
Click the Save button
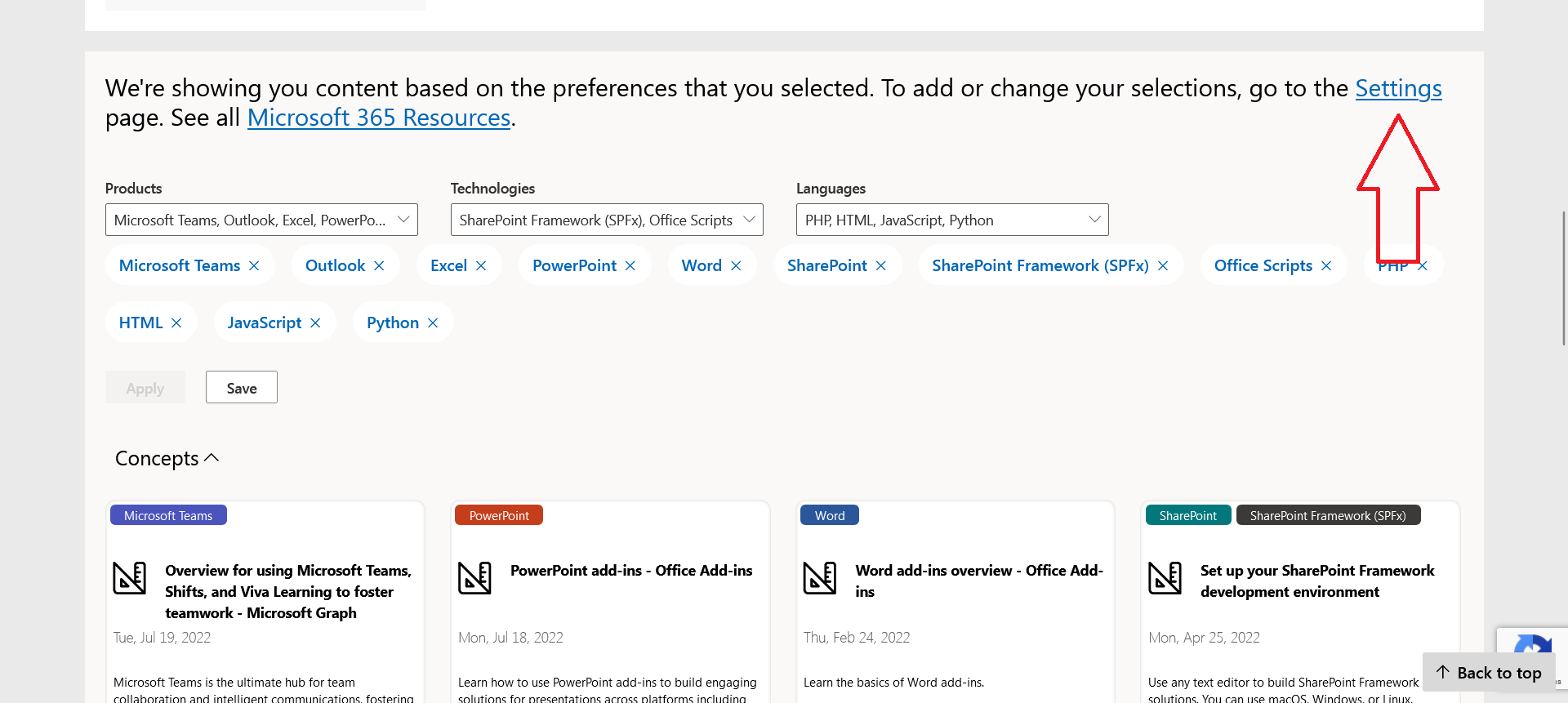(x=242, y=388)
